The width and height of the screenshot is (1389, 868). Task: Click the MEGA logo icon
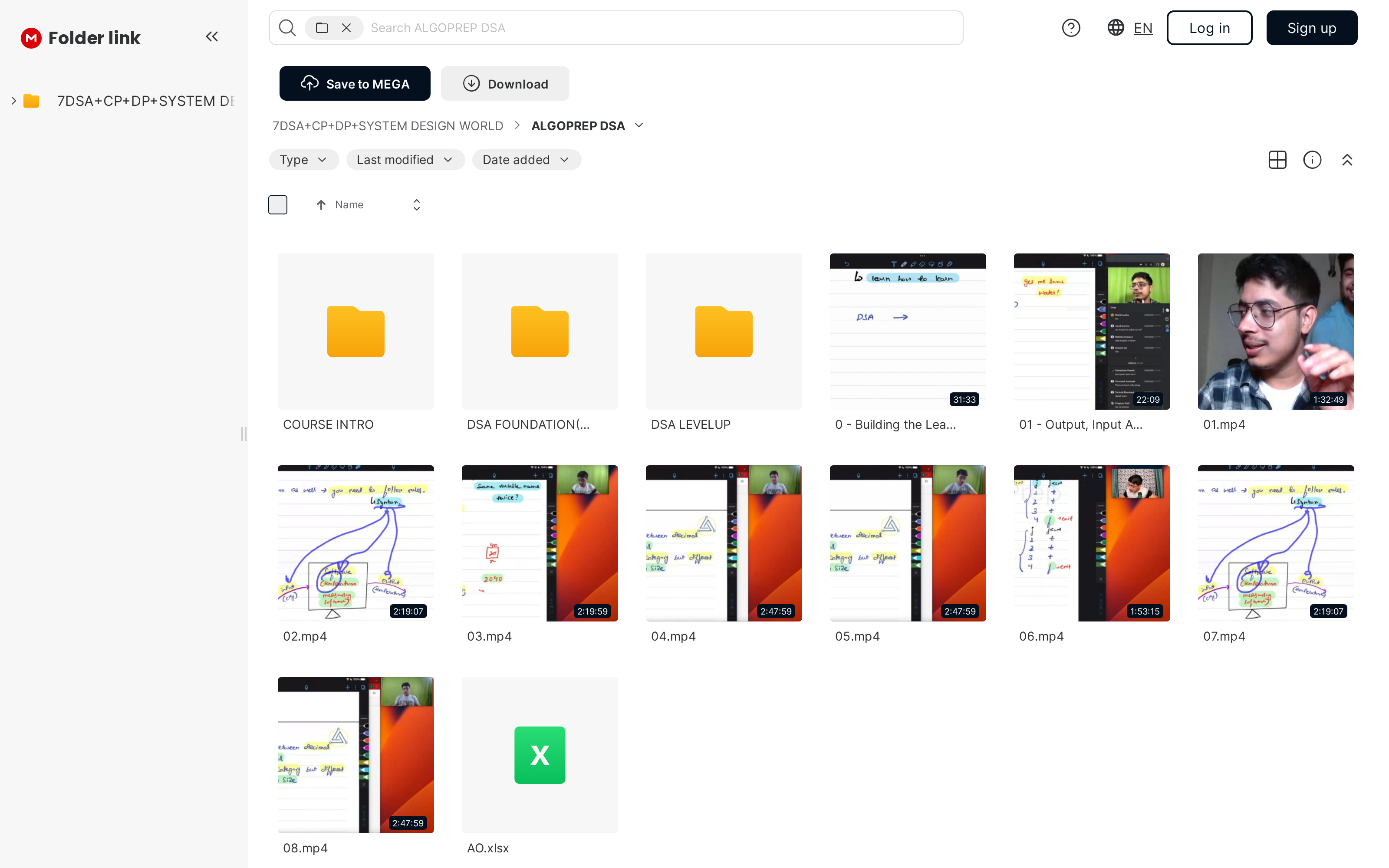click(31, 38)
